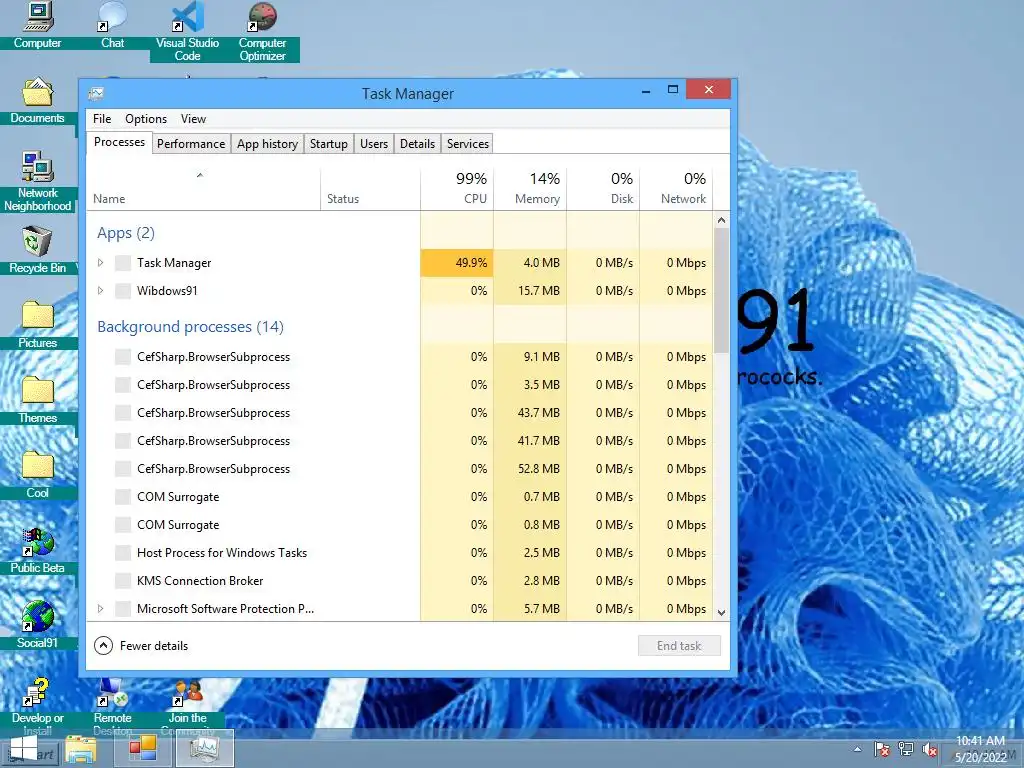Image resolution: width=1024 pixels, height=768 pixels.
Task: Click the taskbar clock showing 10:41 AM
Action: point(980,749)
